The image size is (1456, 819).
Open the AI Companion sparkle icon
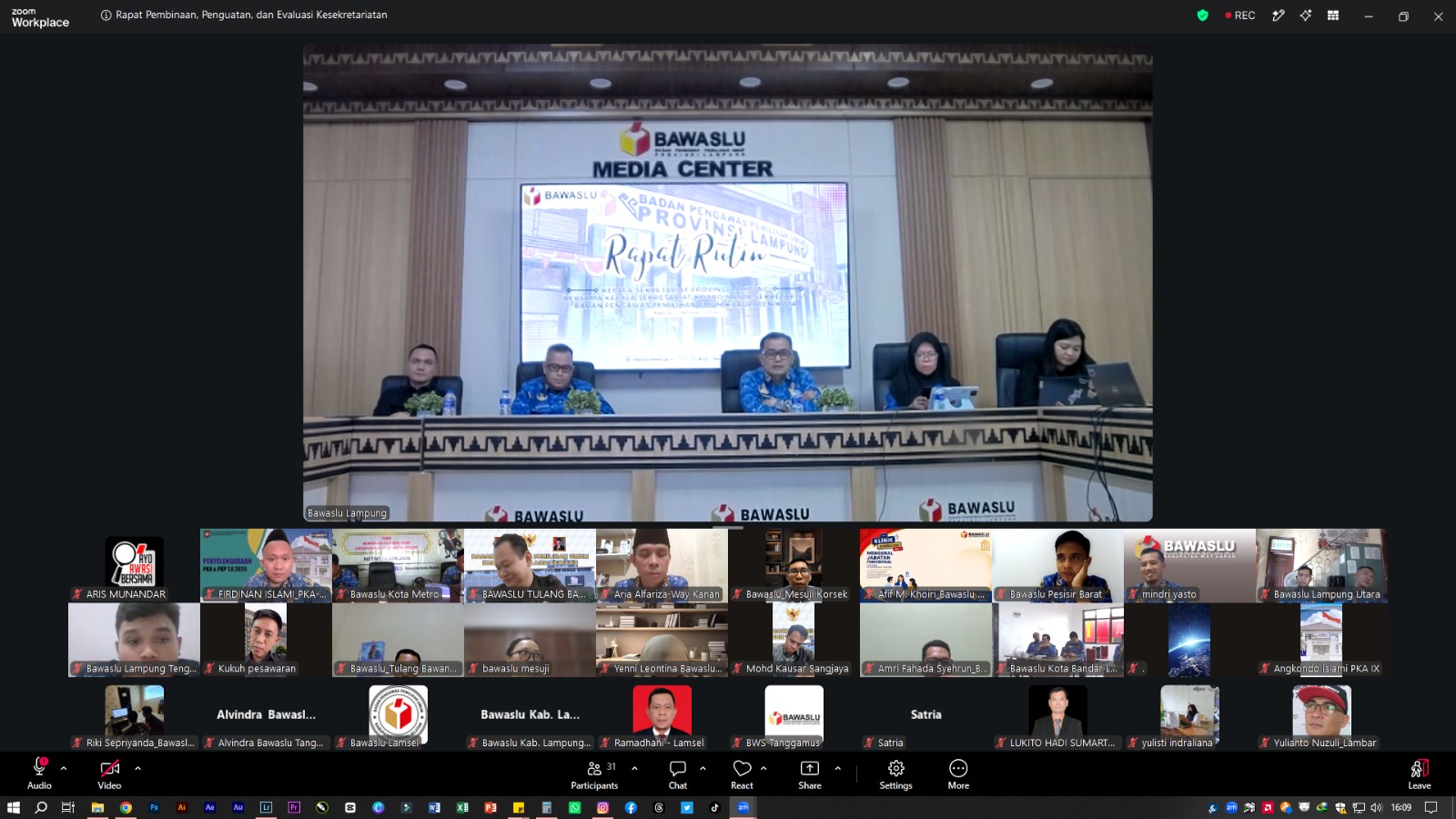1306,15
